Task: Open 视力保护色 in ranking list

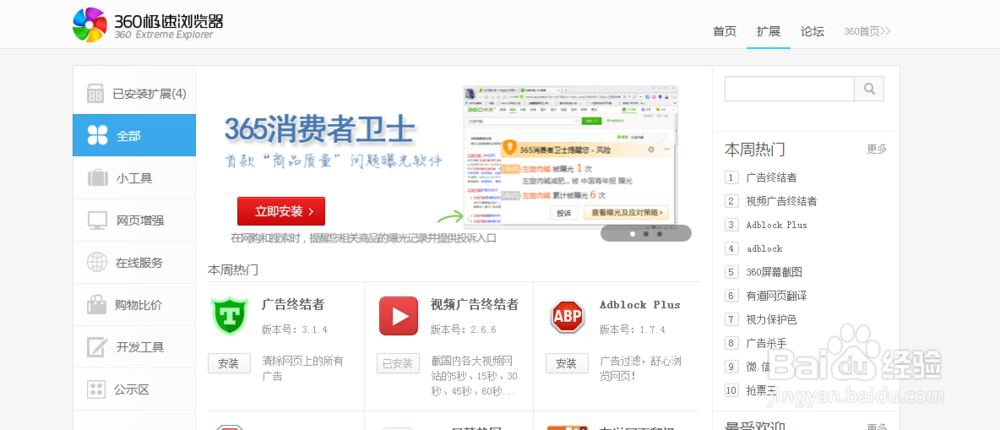Action: tap(771, 319)
